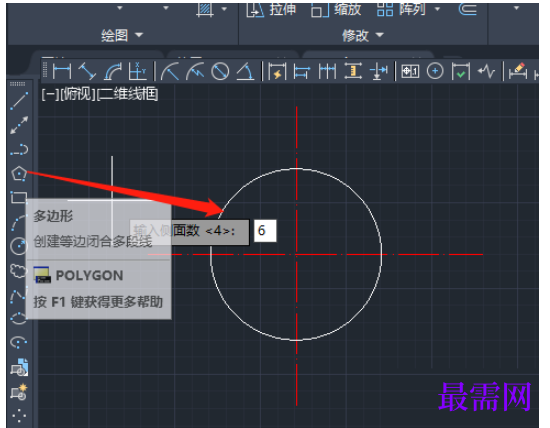Viewport: 550px width, 428px height.
Task: Click the Continue Dimension icon
Action: coord(327,71)
